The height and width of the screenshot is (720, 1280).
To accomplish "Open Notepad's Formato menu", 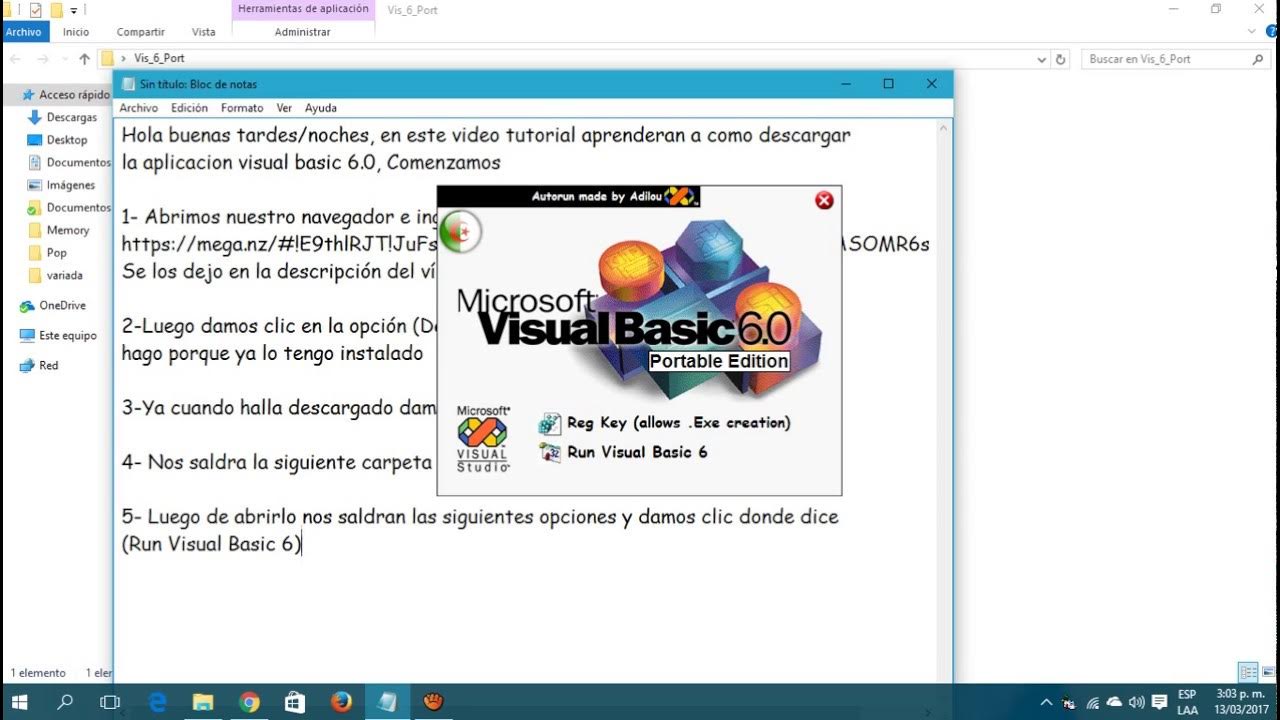I will coord(242,108).
